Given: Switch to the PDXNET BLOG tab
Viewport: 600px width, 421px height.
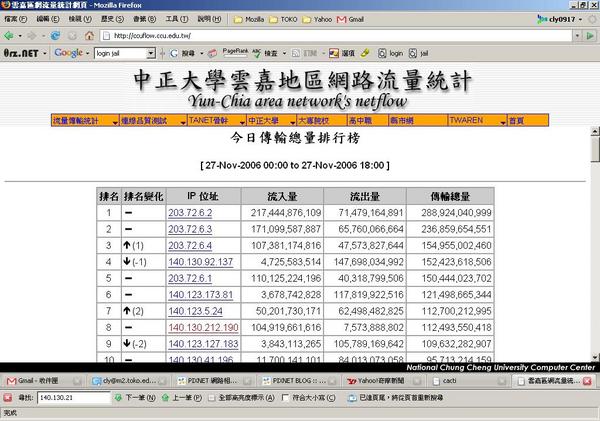Looking at the screenshot, I should click(300, 381).
